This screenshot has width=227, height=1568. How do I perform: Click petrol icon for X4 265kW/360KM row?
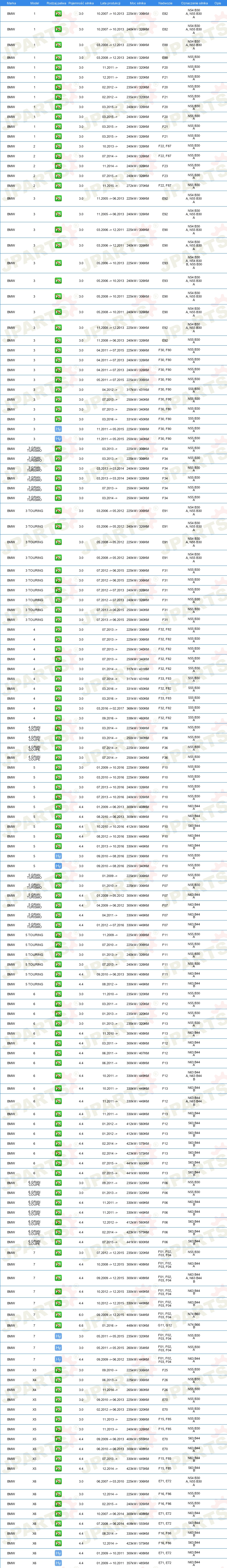58,1390
